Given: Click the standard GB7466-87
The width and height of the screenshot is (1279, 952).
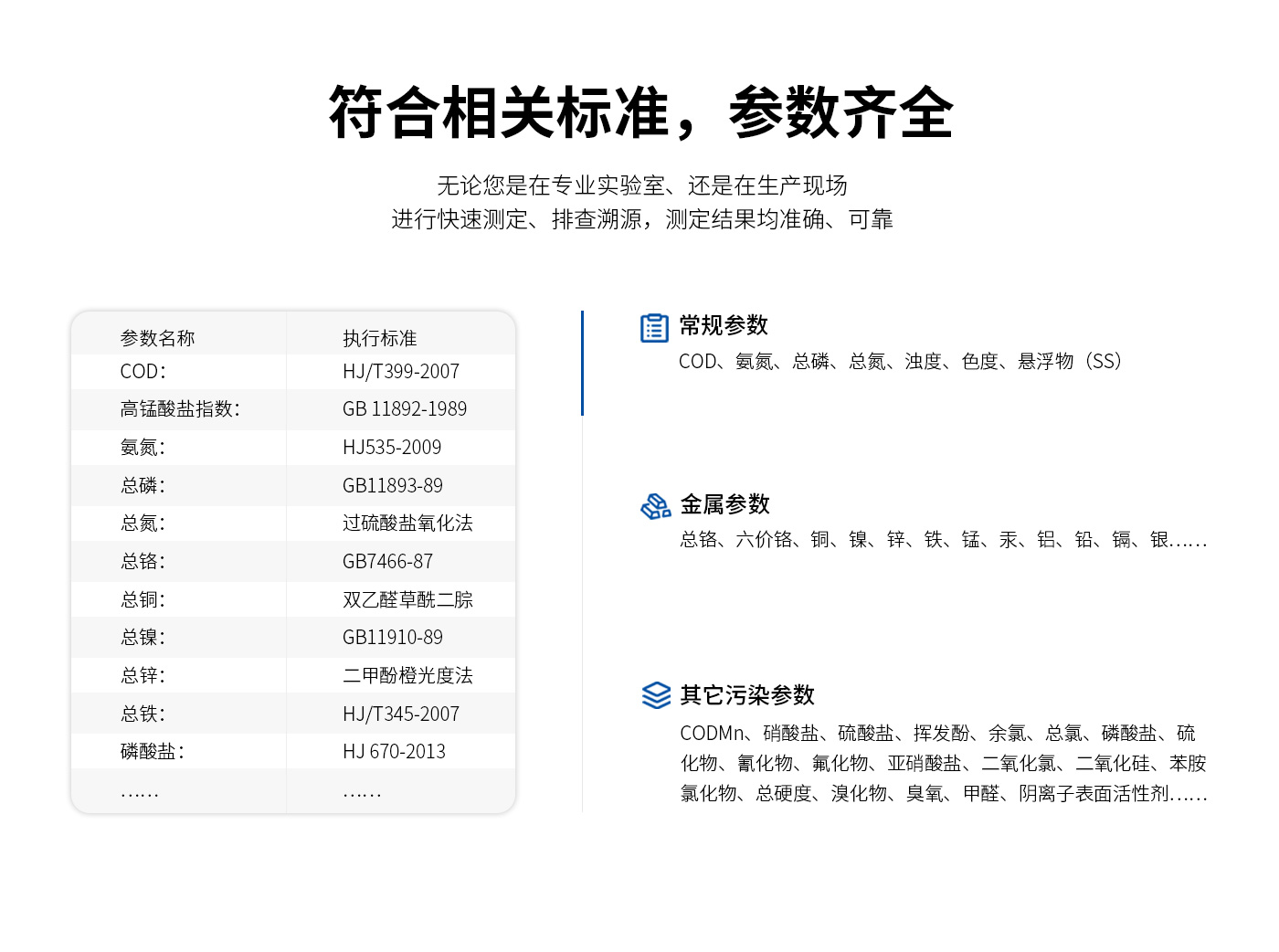Looking at the screenshot, I should (388, 562).
